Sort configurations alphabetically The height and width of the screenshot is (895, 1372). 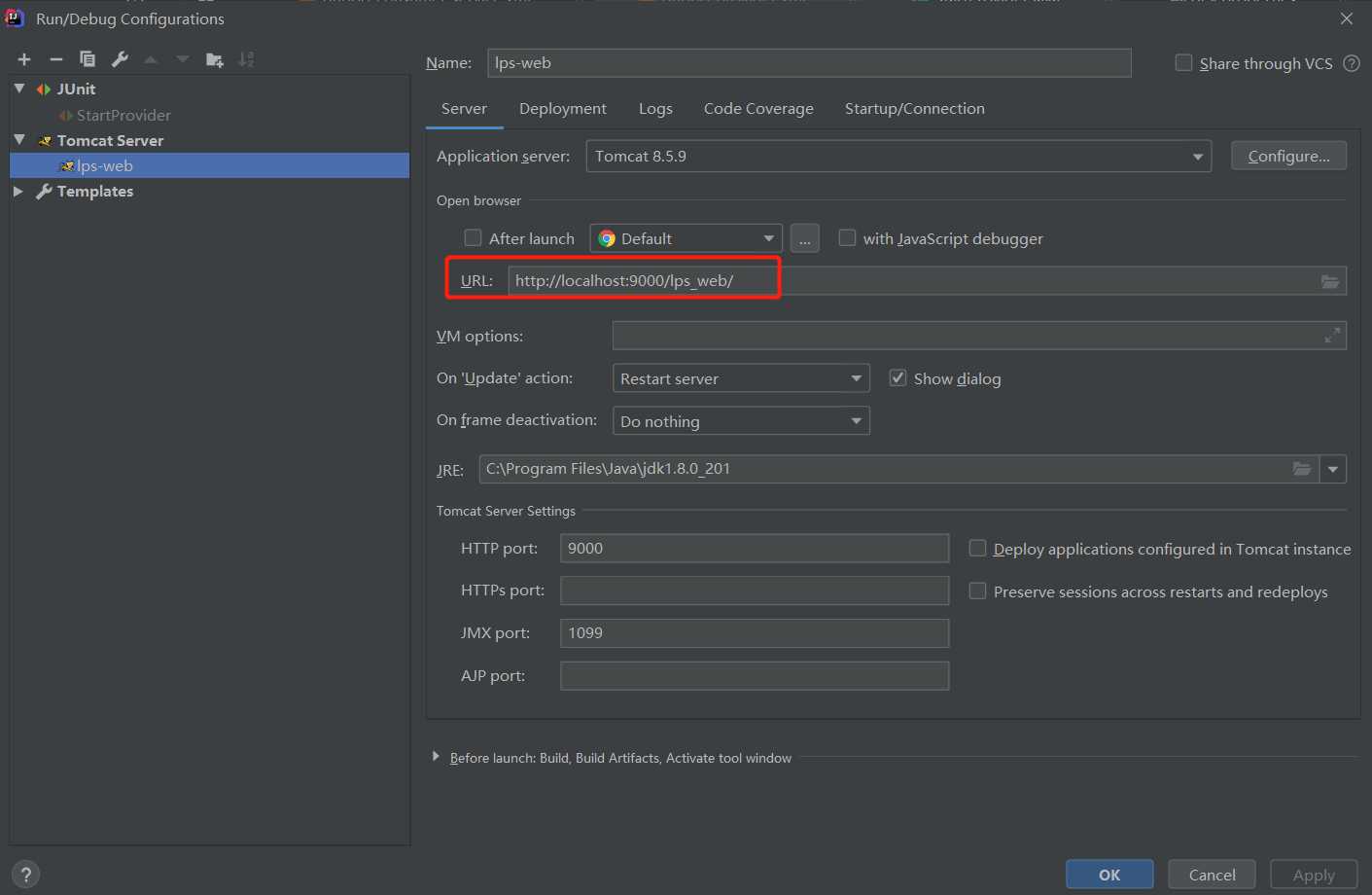point(247,59)
